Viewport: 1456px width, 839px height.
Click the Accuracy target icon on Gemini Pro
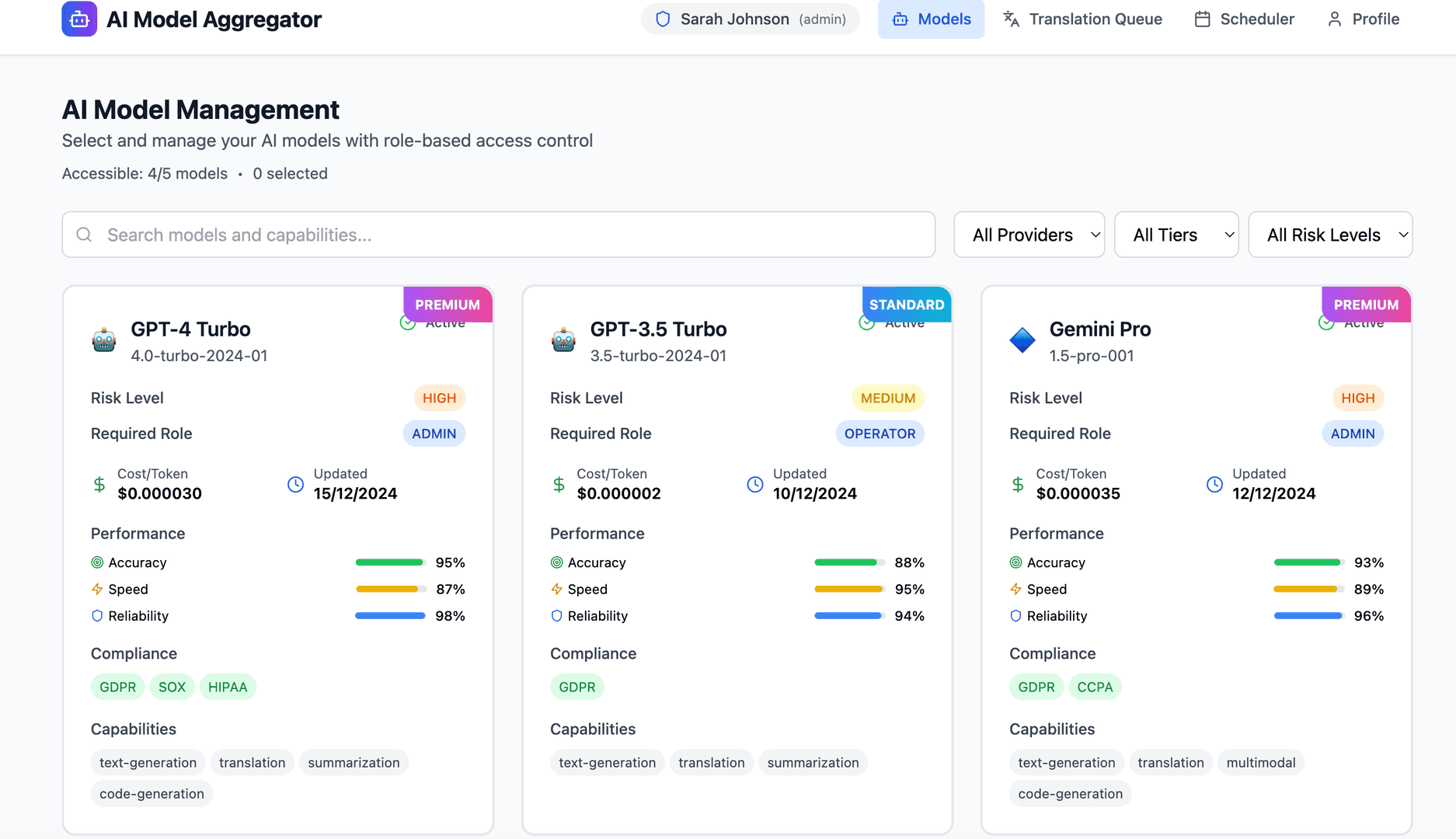[1015, 562]
